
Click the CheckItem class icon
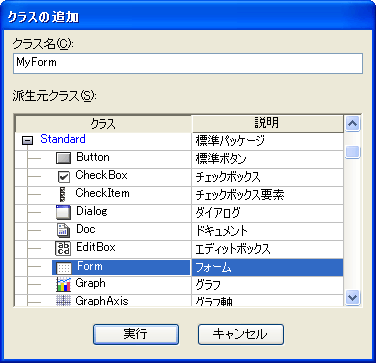pos(62,194)
